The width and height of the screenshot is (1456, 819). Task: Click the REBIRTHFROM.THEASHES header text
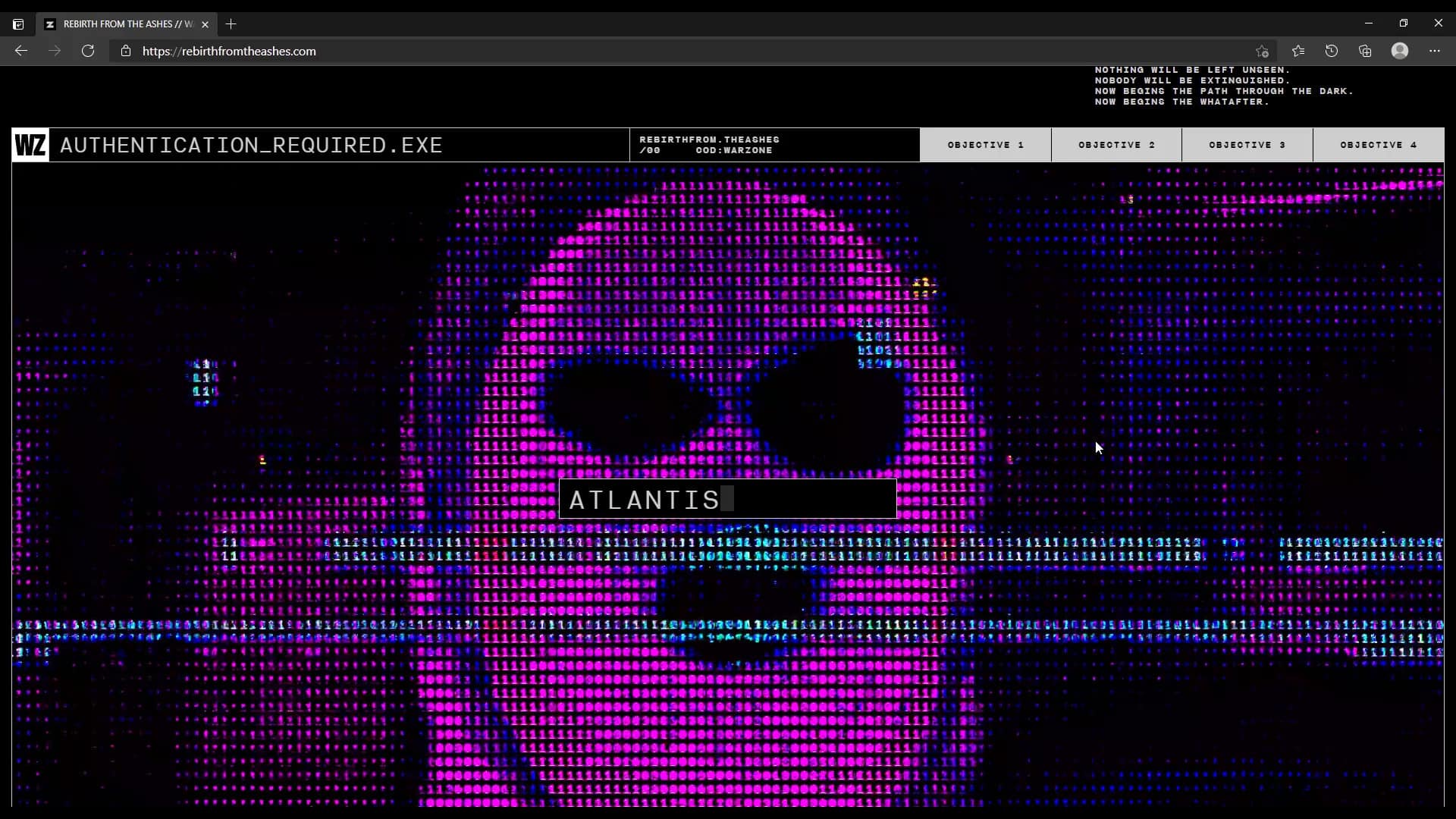[709, 140]
